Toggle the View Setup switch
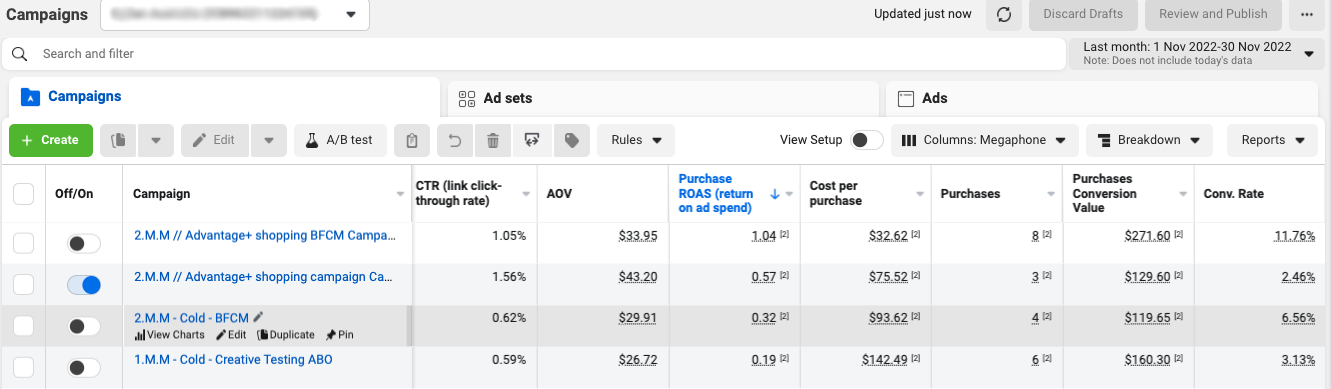This screenshot has height=389, width=1332. coord(866,140)
